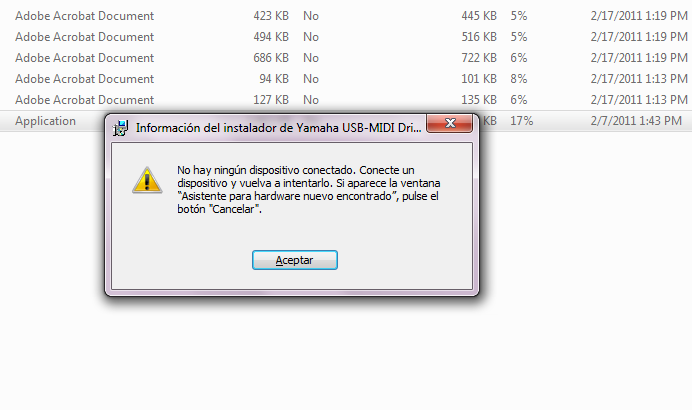This screenshot has height=410, width=692.
Task: Select the 127 KB Adobe Acrobat Document row
Action: pyautogui.click(x=346, y=100)
